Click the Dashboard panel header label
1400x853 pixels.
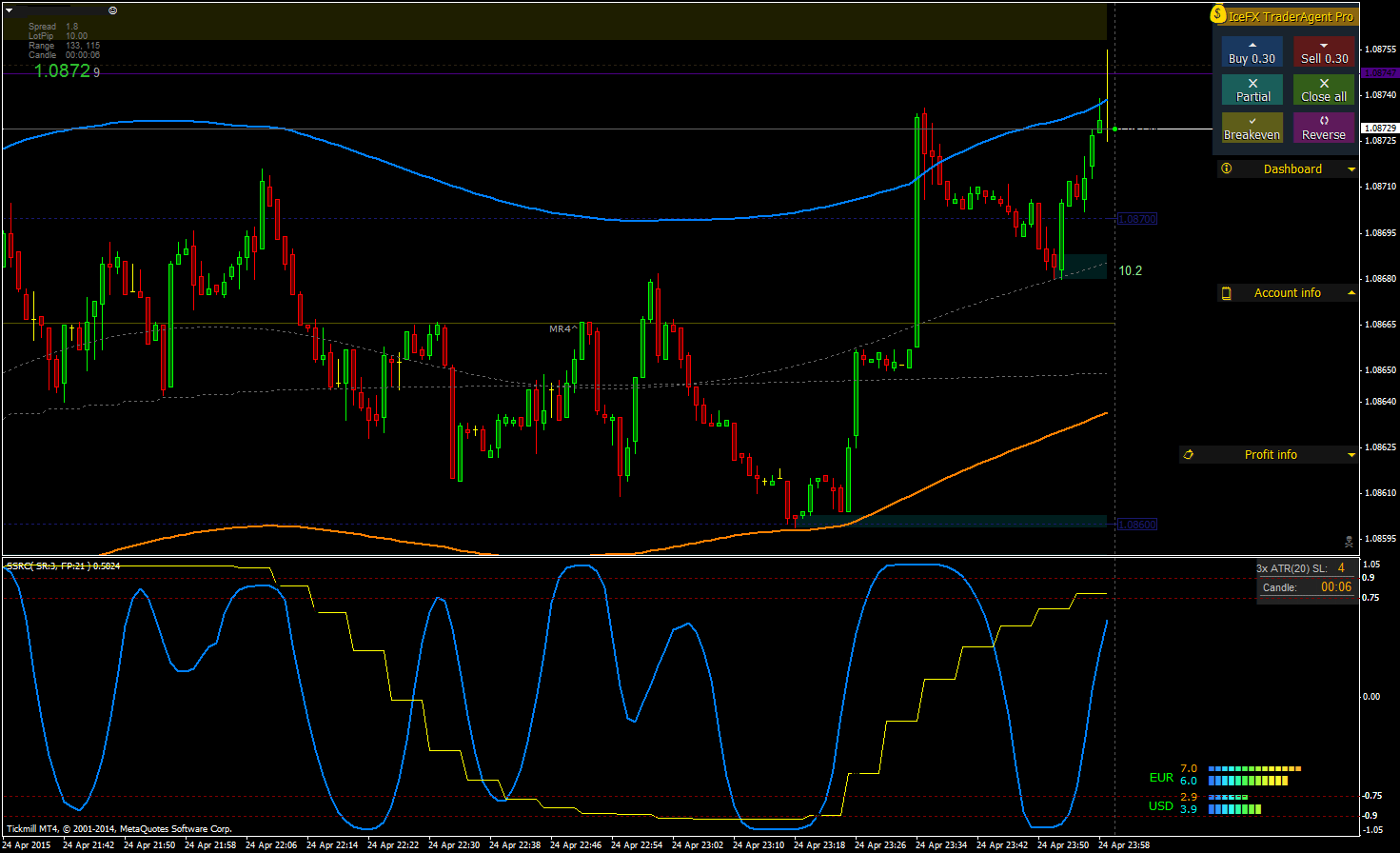[x=1292, y=169]
